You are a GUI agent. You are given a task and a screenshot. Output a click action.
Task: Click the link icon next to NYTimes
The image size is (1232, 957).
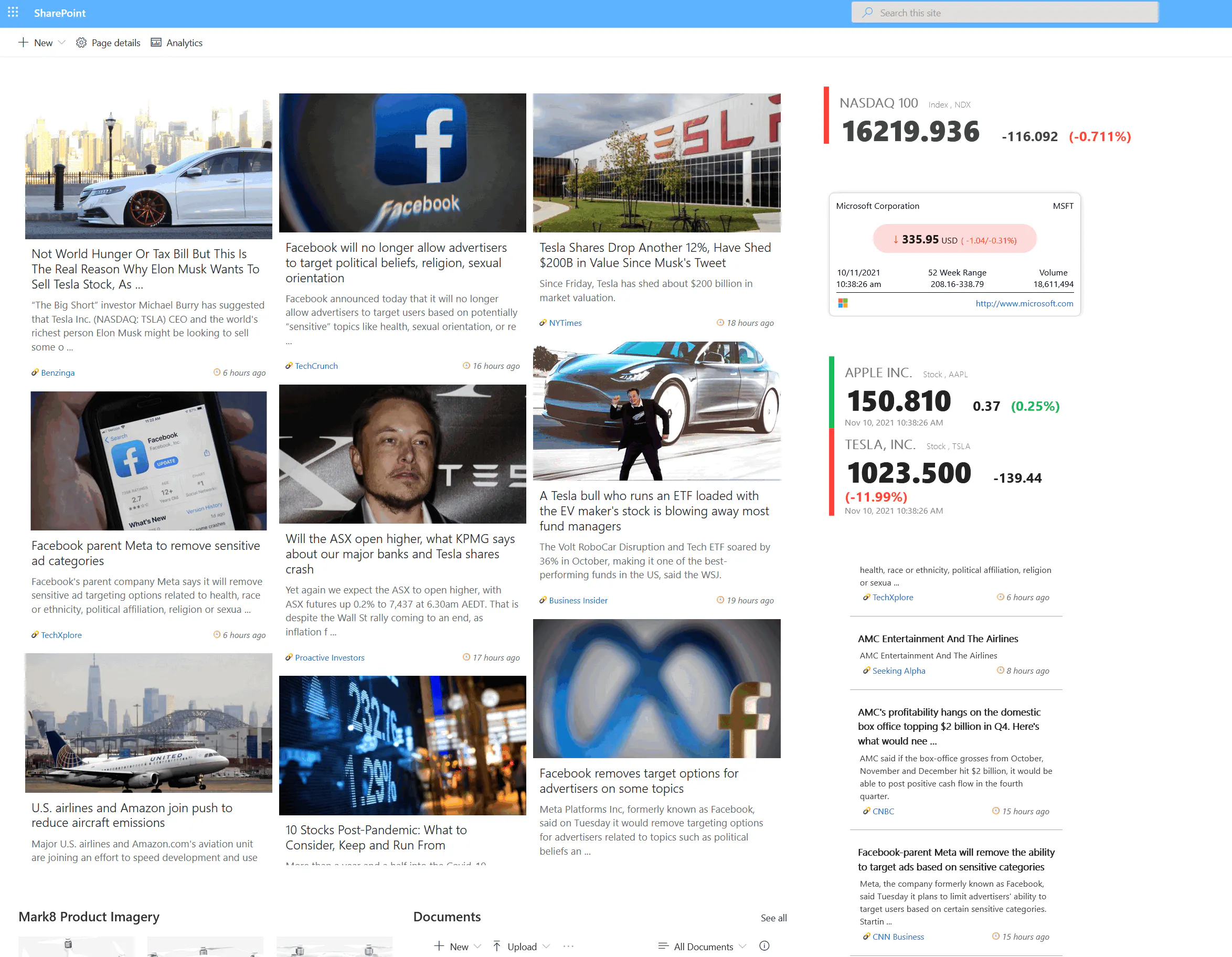(543, 323)
